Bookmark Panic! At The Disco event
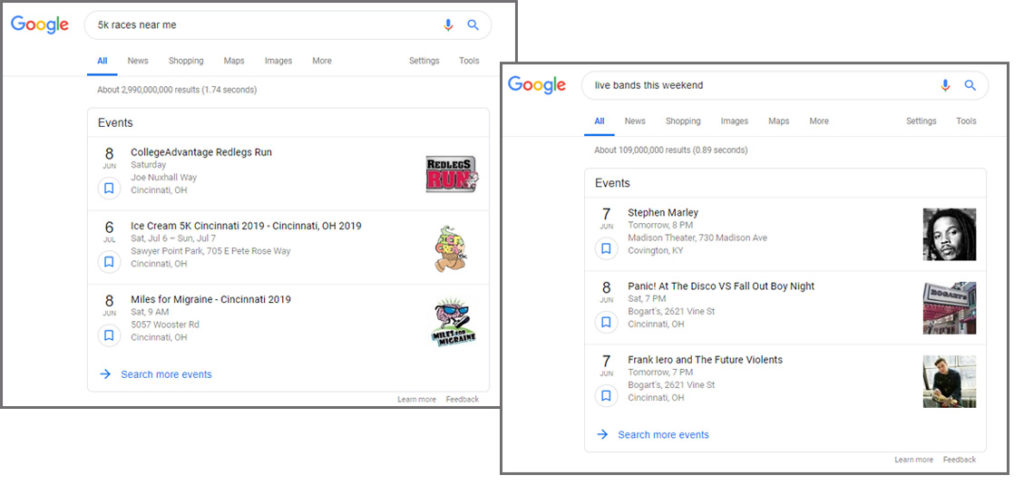 pyautogui.click(x=606, y=322)
